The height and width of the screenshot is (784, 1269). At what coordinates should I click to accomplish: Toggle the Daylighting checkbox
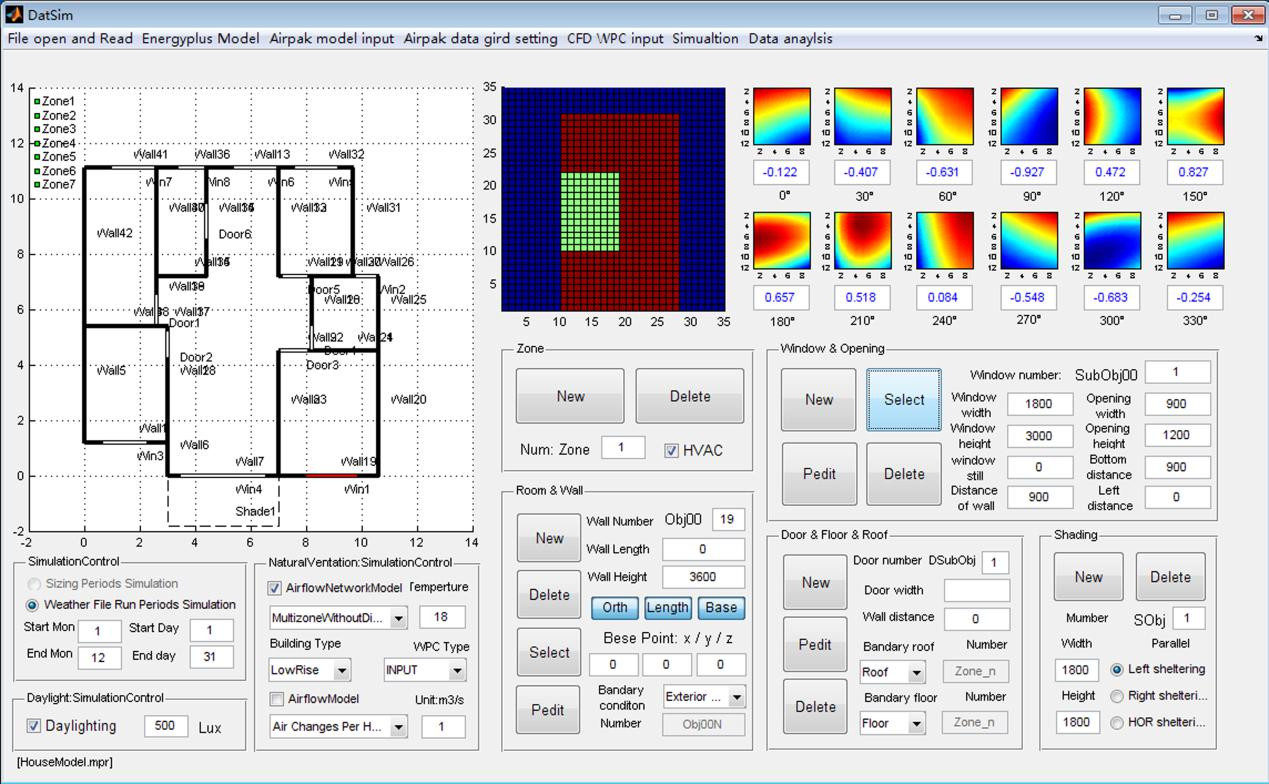point(34,726)
